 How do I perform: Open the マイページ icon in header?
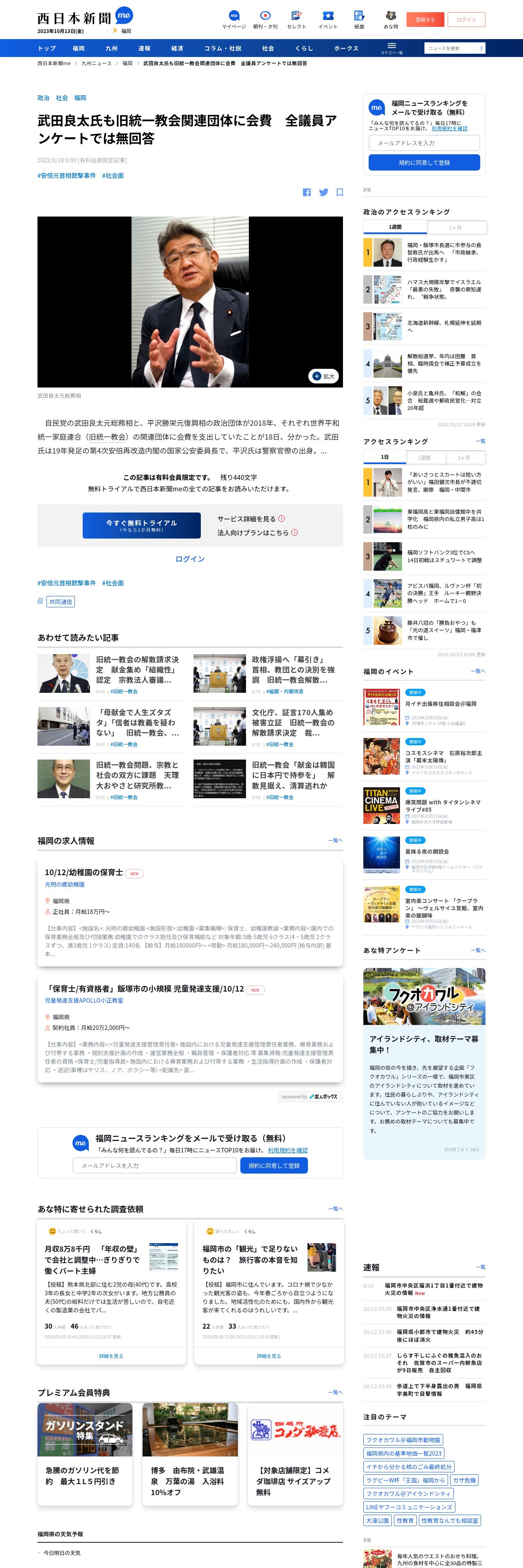tap(234, 20)
